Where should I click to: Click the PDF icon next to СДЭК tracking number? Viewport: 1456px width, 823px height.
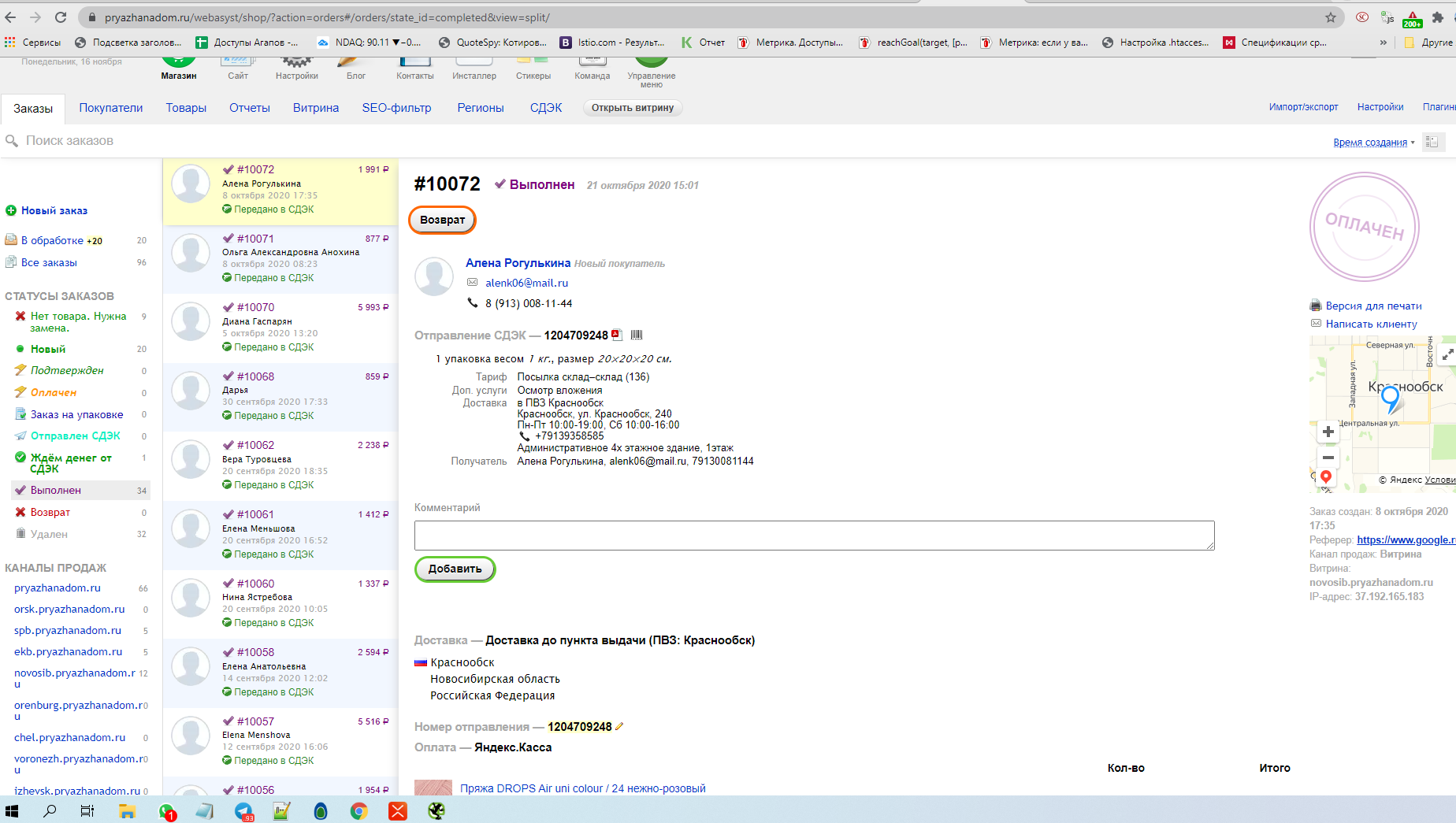pos(617,335)
